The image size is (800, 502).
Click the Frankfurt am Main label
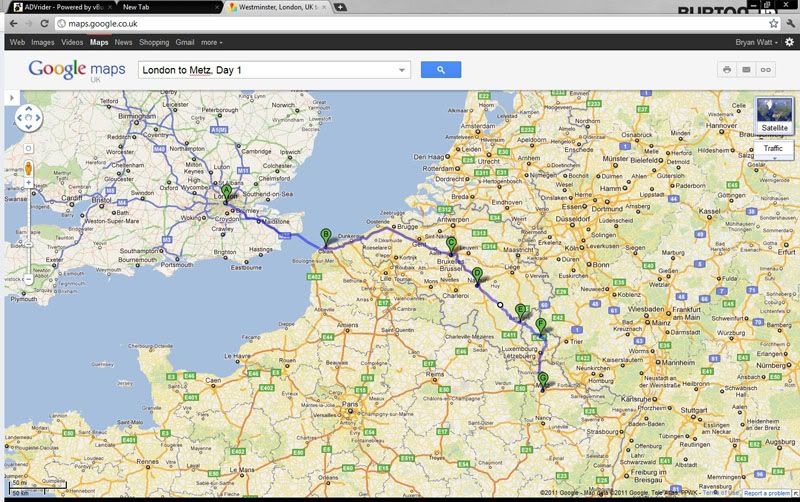pos(687,313)
